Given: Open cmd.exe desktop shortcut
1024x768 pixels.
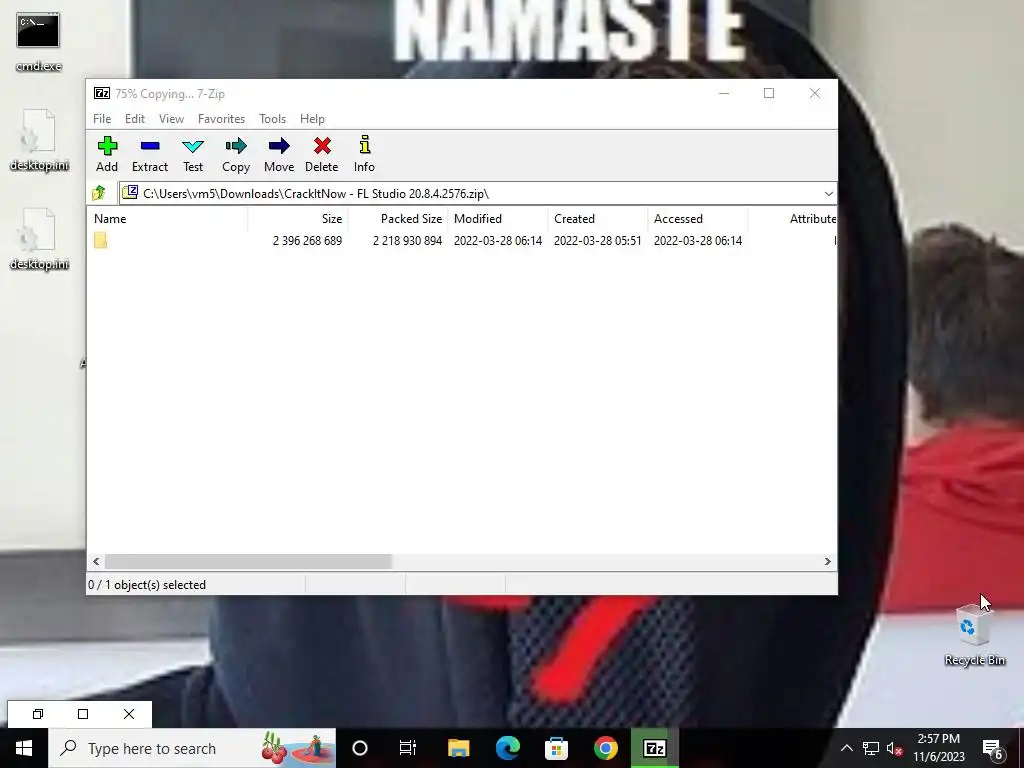Looking at the screenshot, I should [x=39, y=42].
